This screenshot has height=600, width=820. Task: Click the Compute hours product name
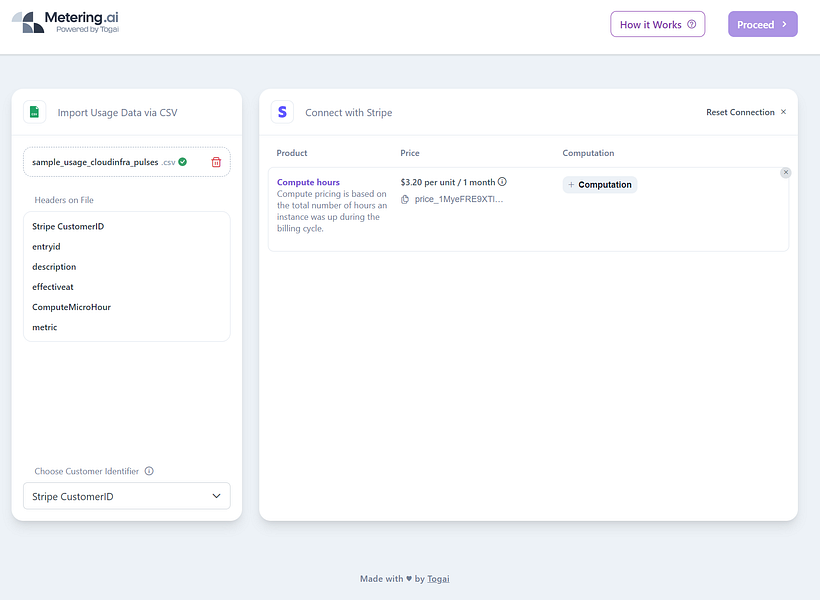307,181
